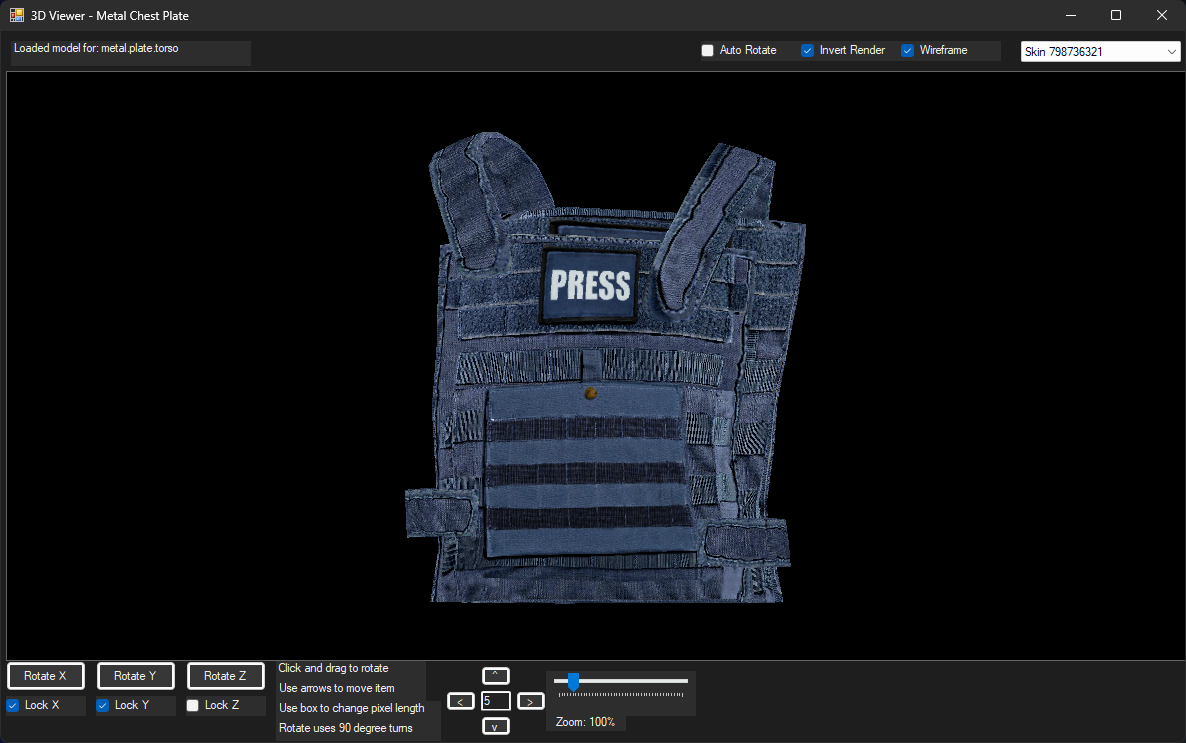Click the PRESS patch on the vest model
The width and height of the screenshot is (1186, 743).
click(589, 287)
